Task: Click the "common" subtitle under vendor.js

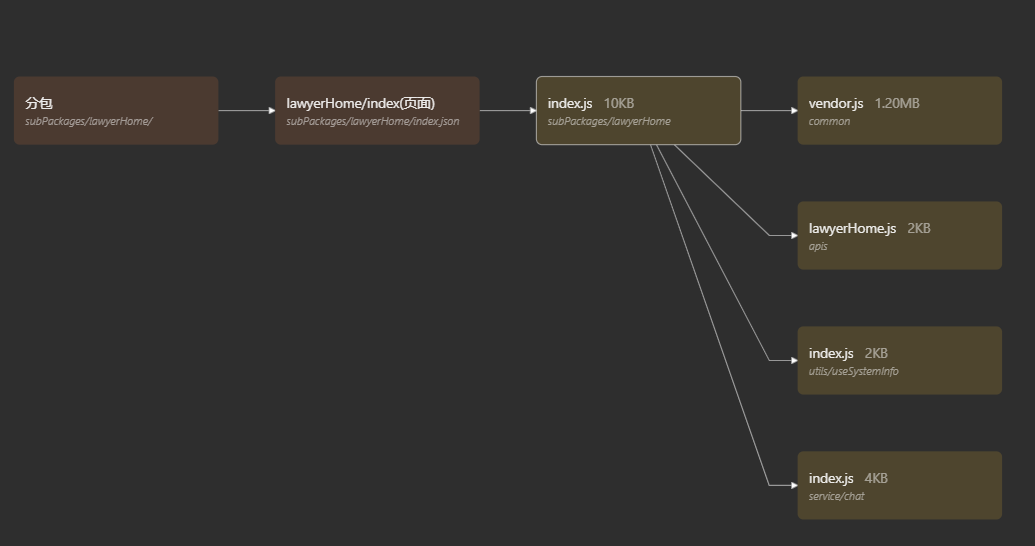Action: 829,122
